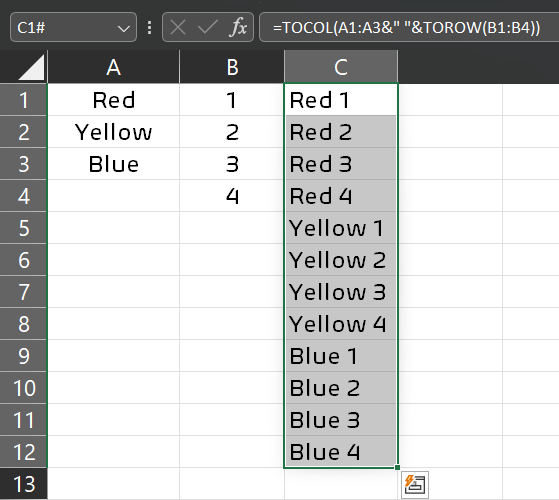Screen dimensions: 559x500
Task: Click the fill handle at spill range corner
Action: click(398, 468)
